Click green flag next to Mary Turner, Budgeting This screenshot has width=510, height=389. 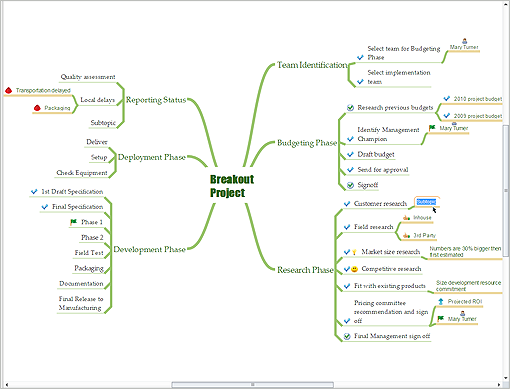pyautogui.click(x=432, y=128)
